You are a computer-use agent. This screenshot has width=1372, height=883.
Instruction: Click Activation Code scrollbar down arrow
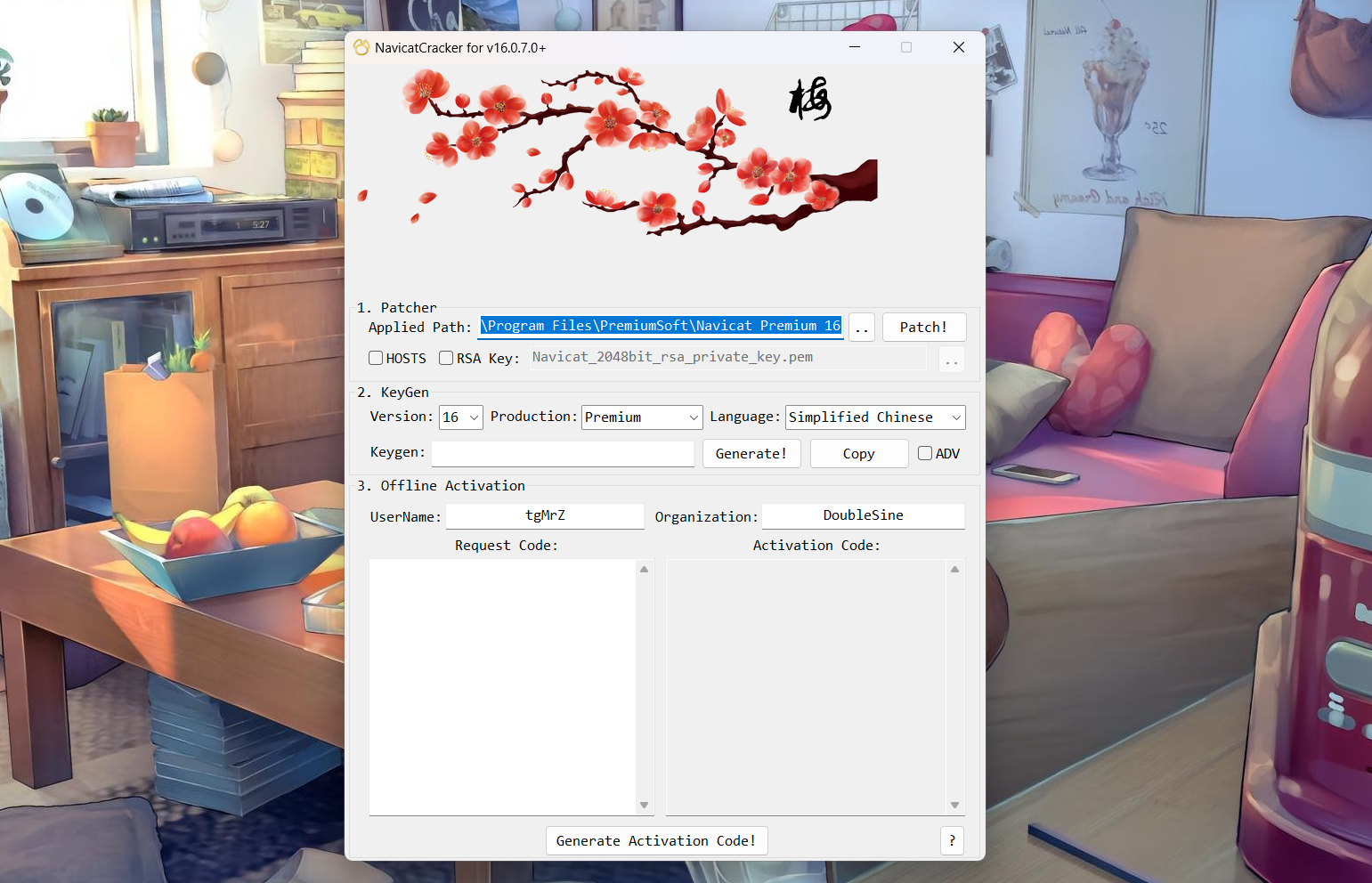(x=955, y=805)
